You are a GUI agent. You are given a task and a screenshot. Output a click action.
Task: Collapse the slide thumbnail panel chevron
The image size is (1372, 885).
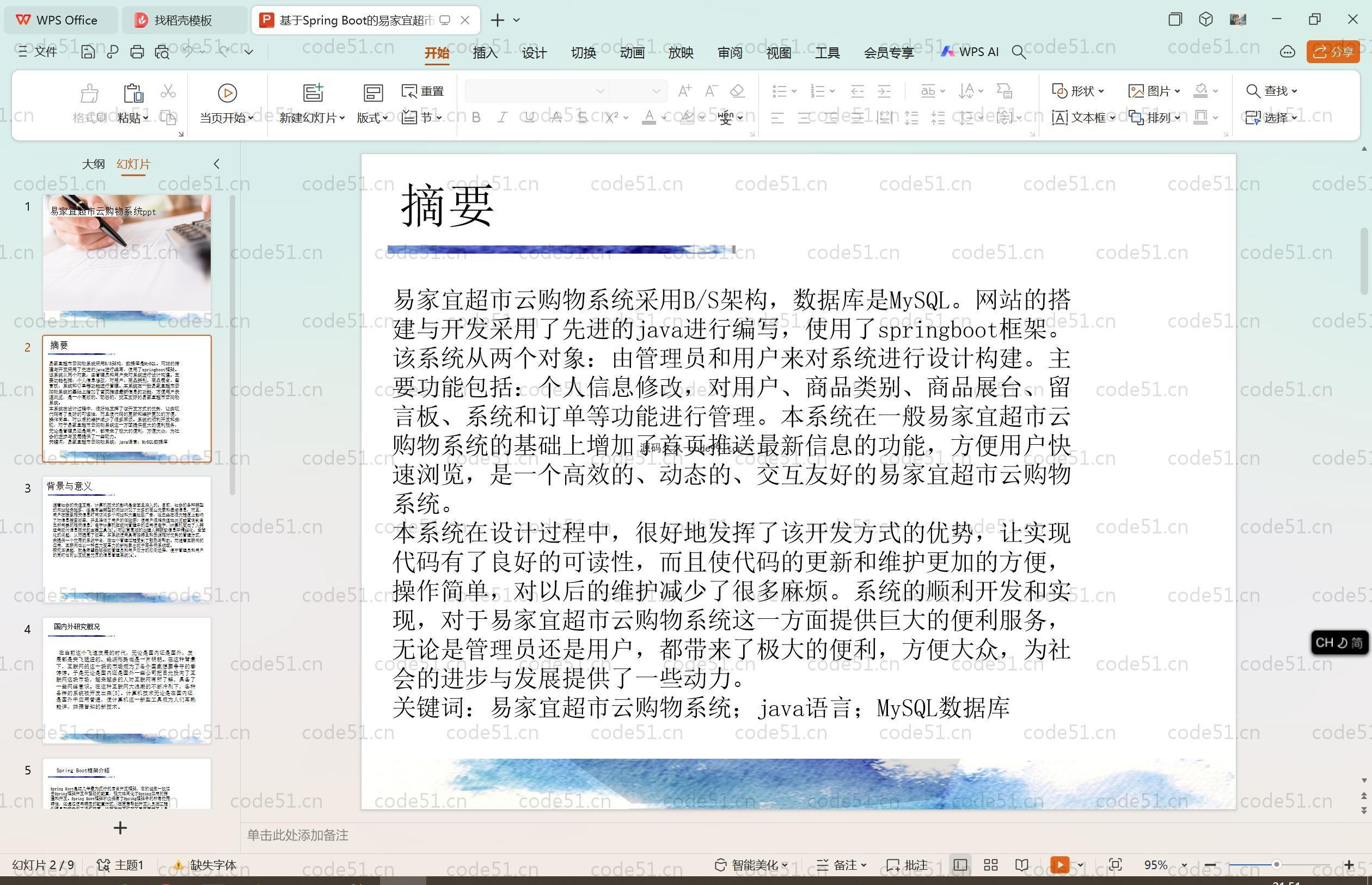tap(217, 164)
